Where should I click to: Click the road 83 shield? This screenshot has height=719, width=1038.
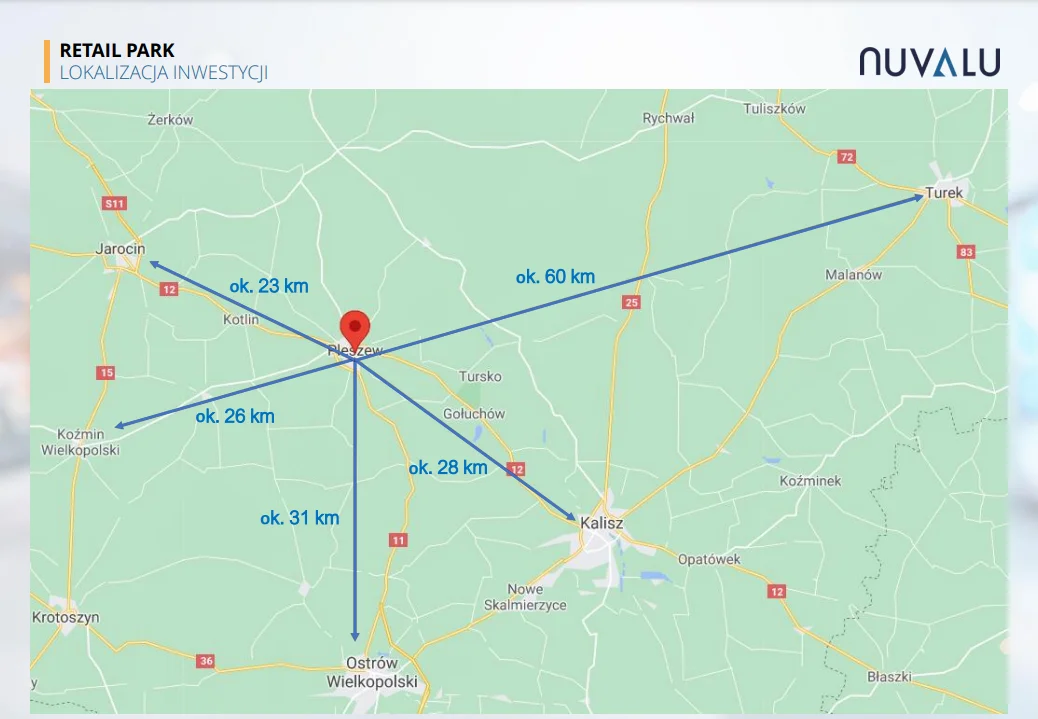pos(966,252)
